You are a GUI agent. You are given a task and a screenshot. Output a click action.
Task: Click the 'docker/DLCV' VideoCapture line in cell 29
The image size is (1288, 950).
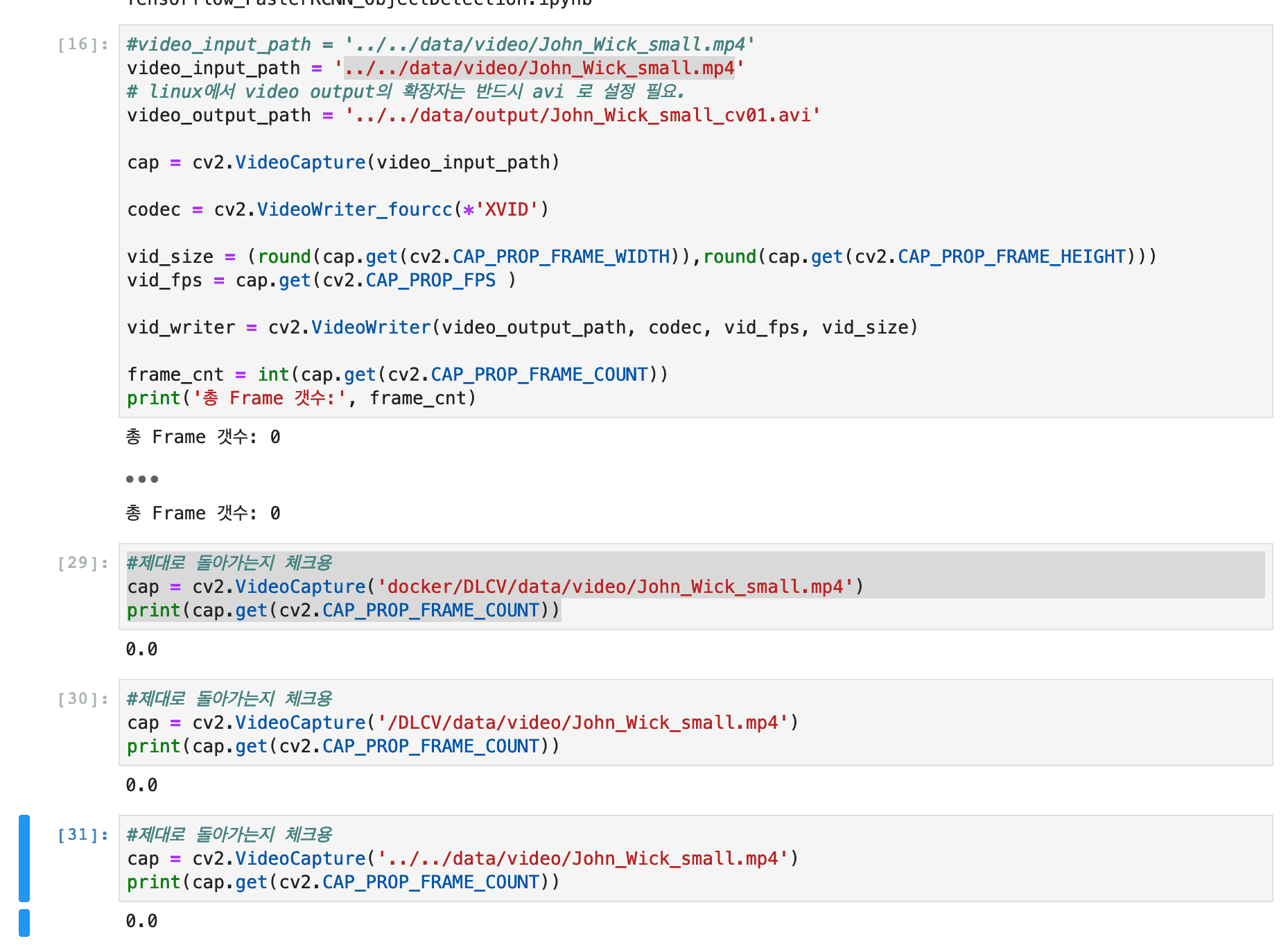click(495, 587)
